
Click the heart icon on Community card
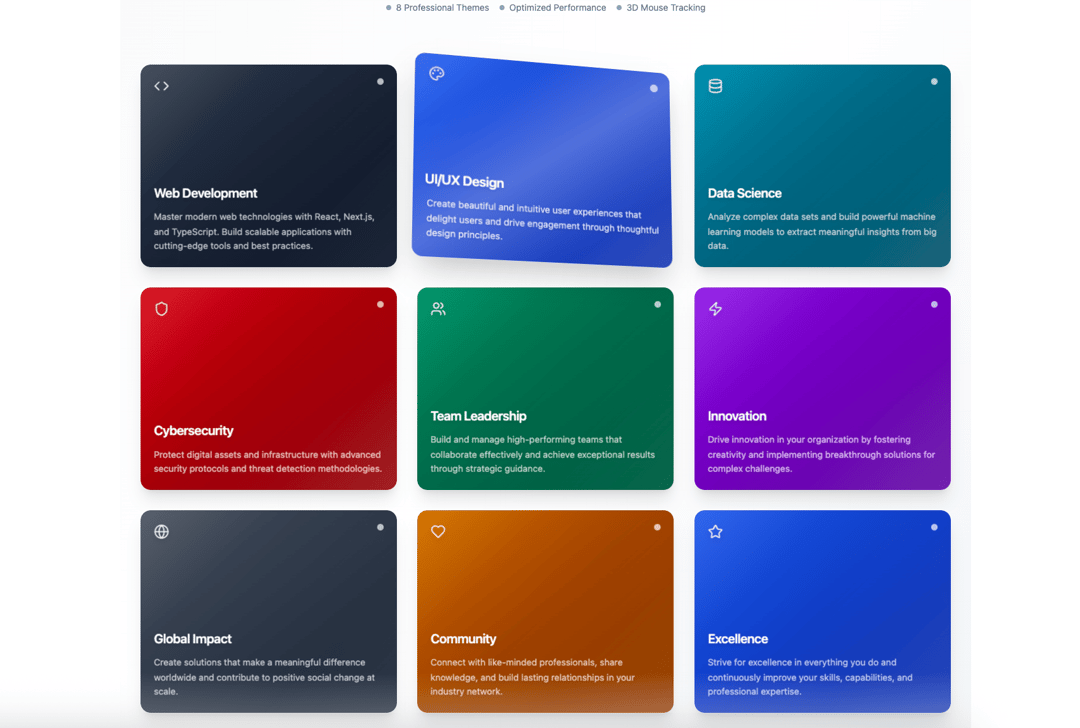(438, 532)
